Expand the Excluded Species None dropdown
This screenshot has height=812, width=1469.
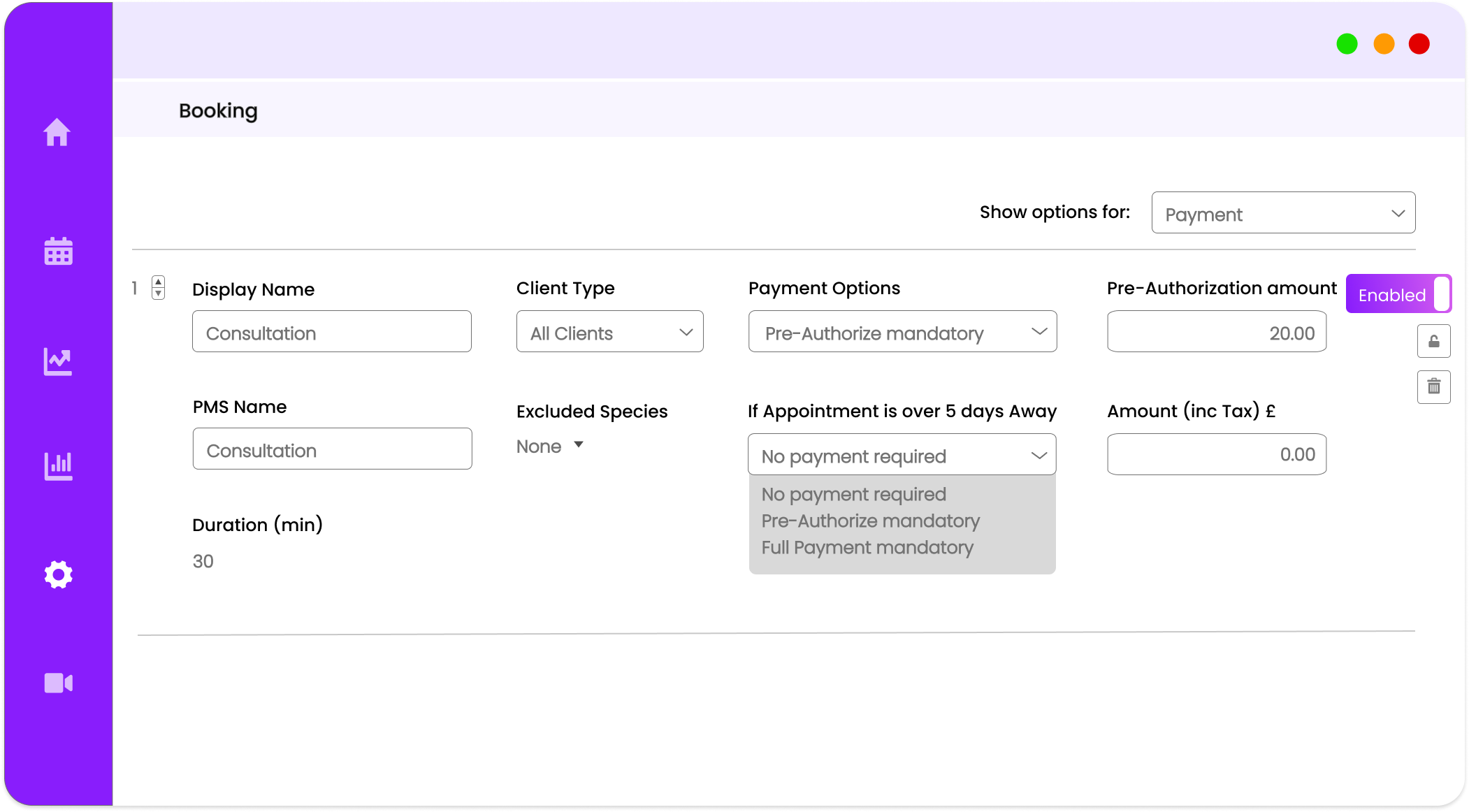(x=550, y=446)
